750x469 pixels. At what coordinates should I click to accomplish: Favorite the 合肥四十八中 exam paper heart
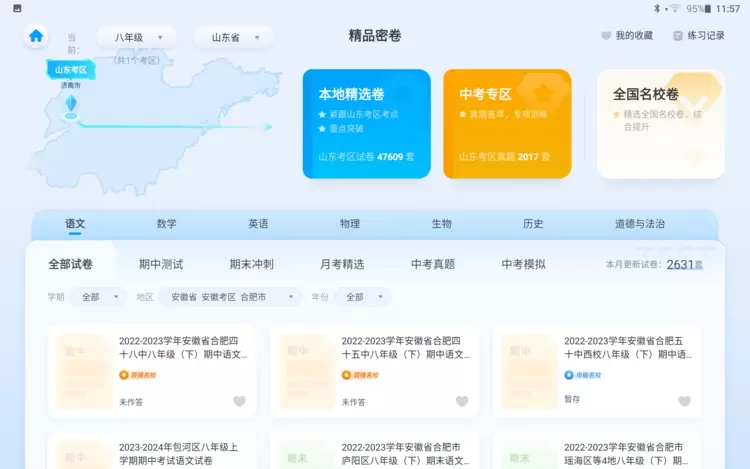pyautogui.click(x=239, y=401)
